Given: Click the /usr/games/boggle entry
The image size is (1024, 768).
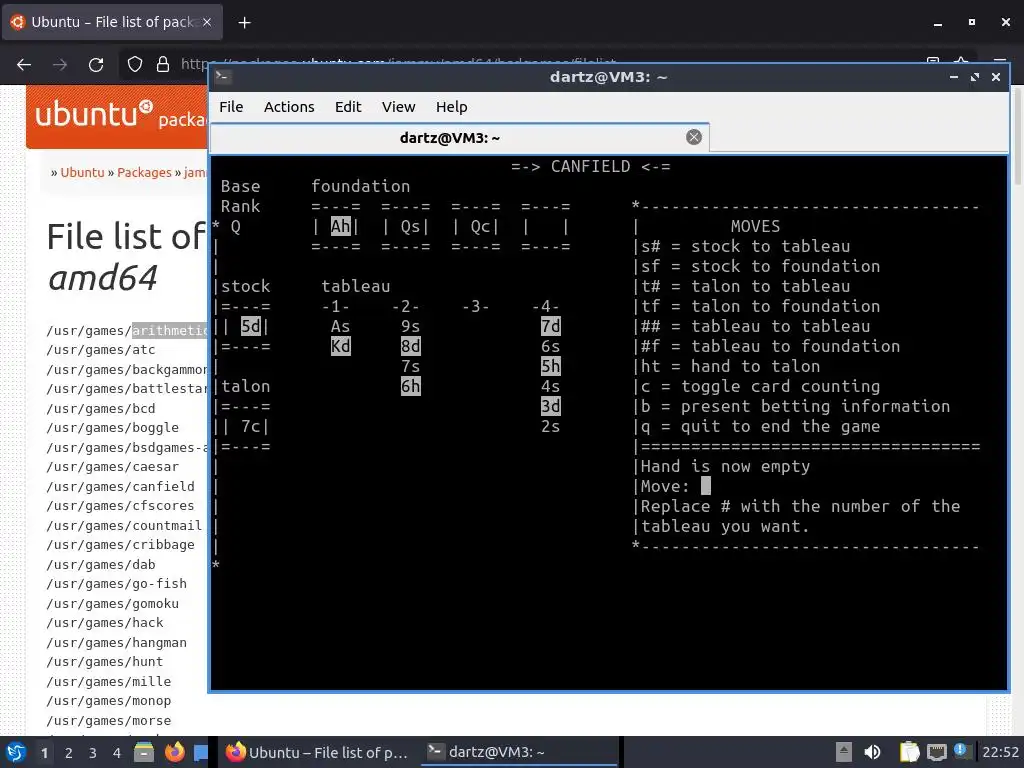Looking at the screenshot, I should [112, 428].
